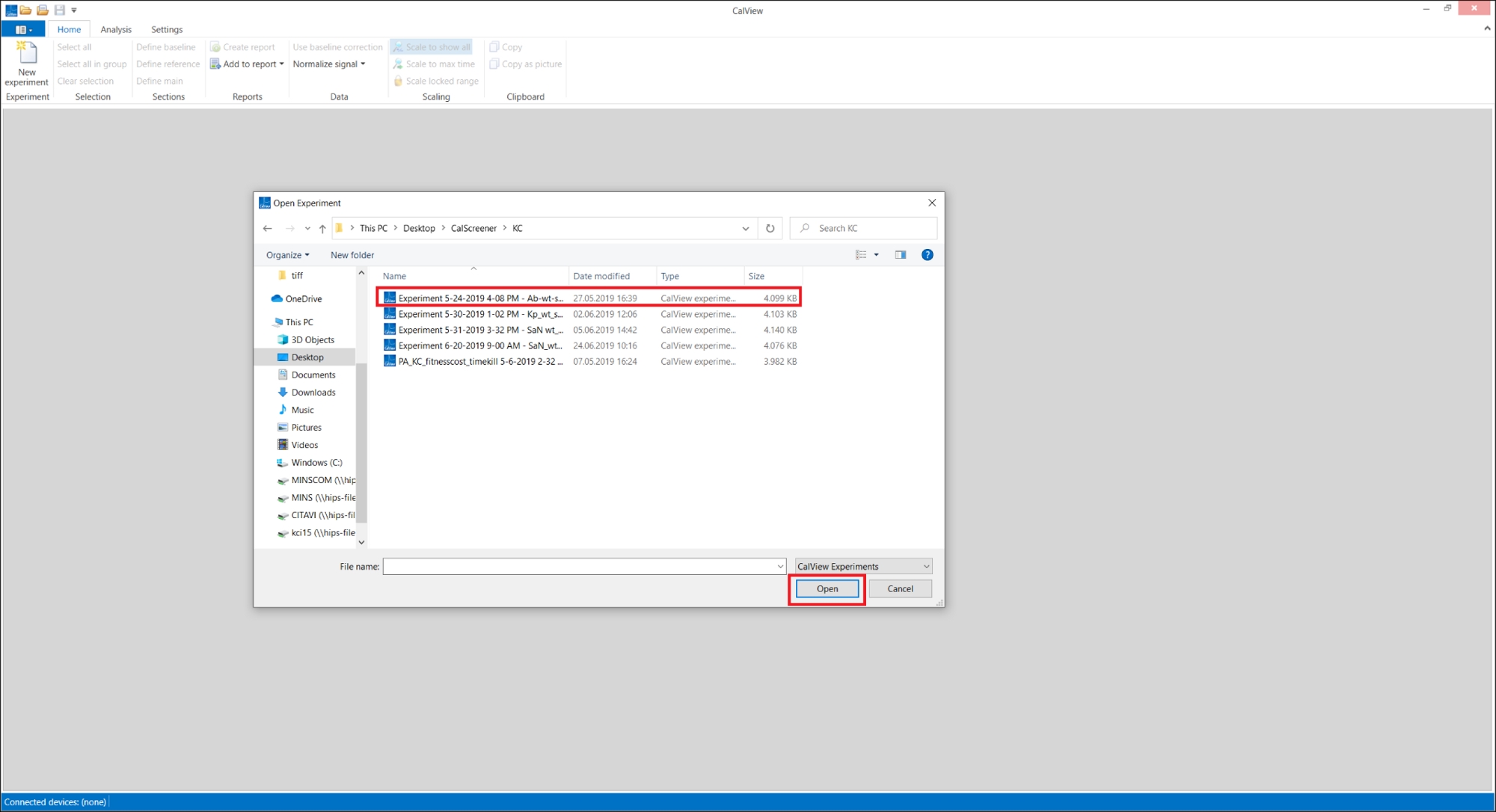Viewport: 1496px width, 812px height.
Task: Open the Organize dropdown menu
Action: [x=287, y=255]
